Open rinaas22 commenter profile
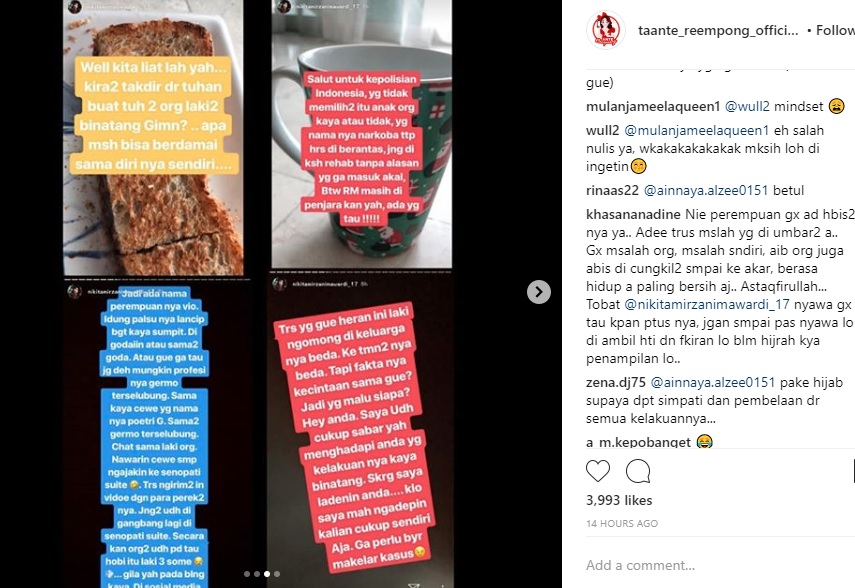The width and height of the screenshot is (855, 588). click(612, 190)
